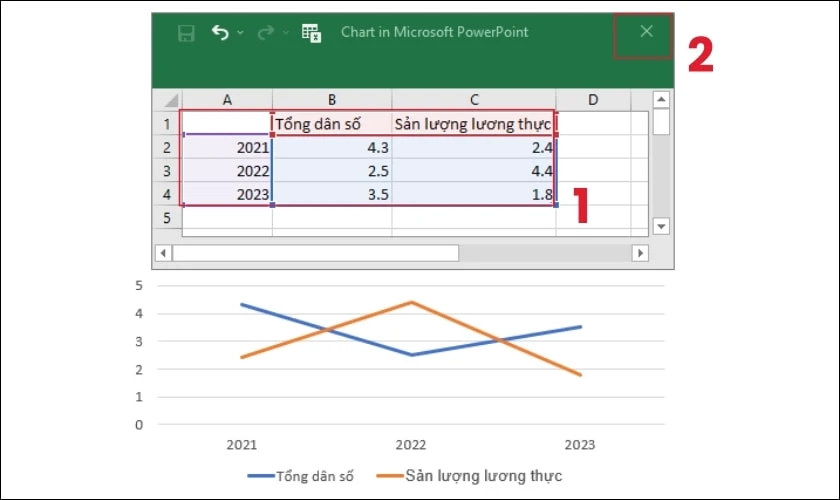Click cell with year 2021
840x500 pixels.
227,147
